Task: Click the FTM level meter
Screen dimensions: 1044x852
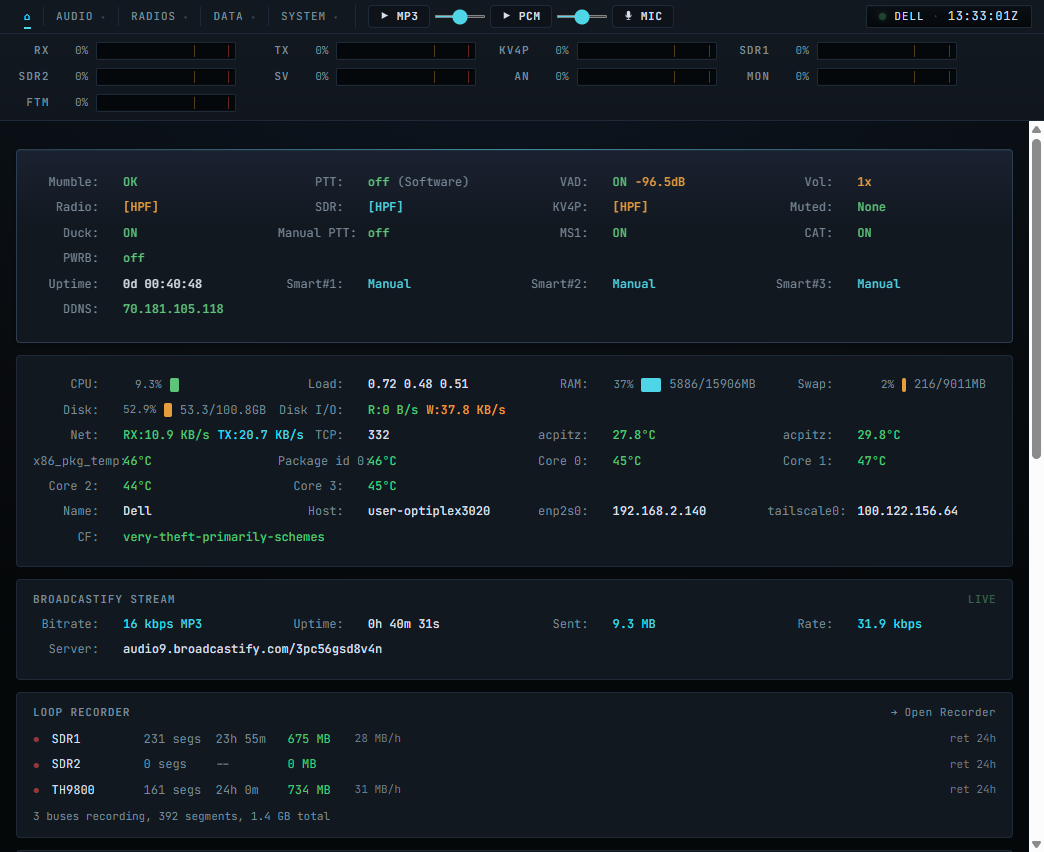Action: pos(166,103)
